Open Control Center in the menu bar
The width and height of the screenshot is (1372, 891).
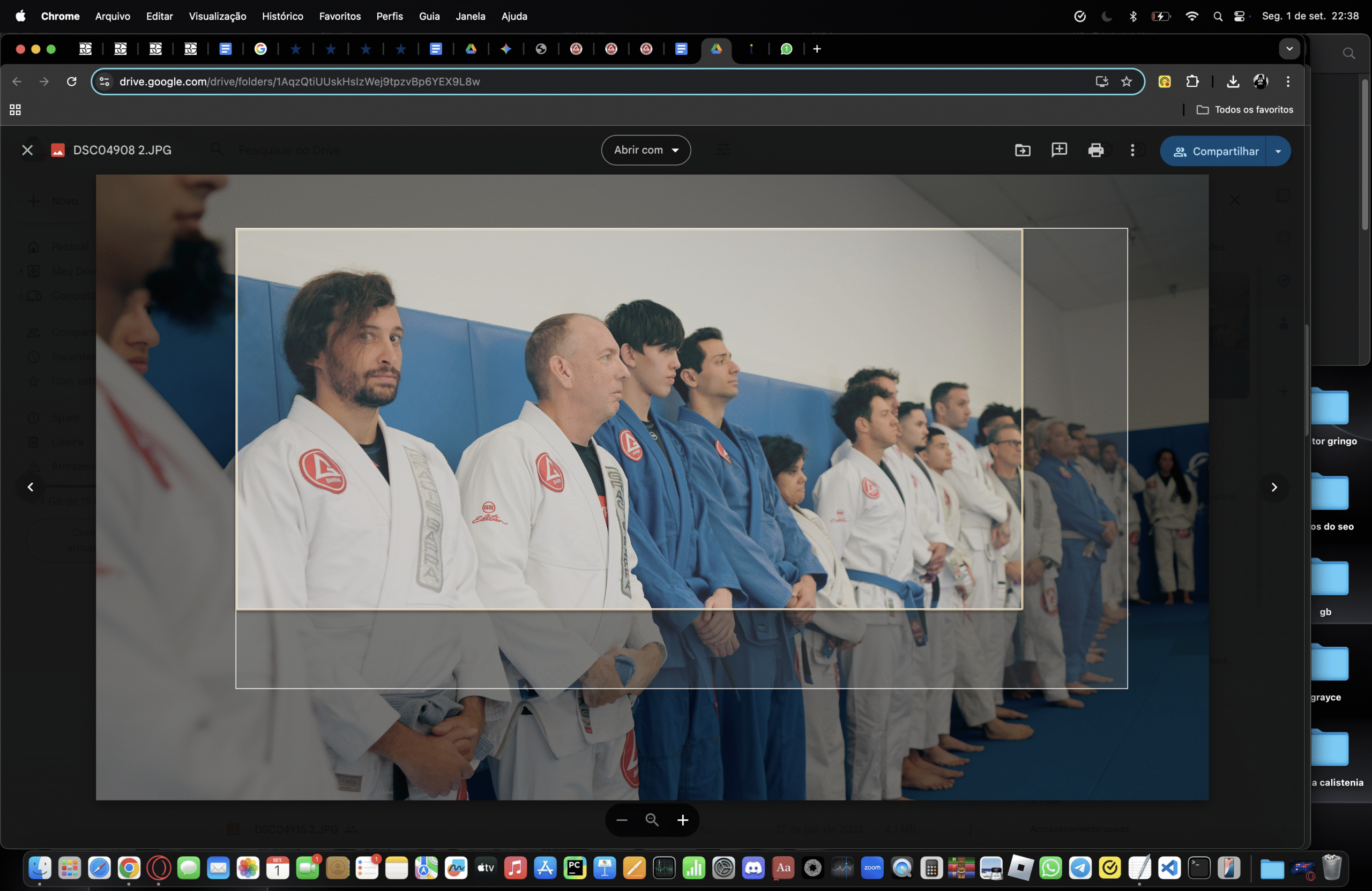[1240, 16]
